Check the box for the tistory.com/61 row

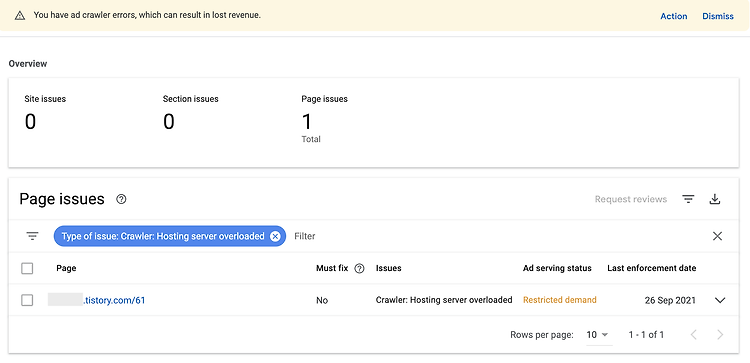[27, 300]
